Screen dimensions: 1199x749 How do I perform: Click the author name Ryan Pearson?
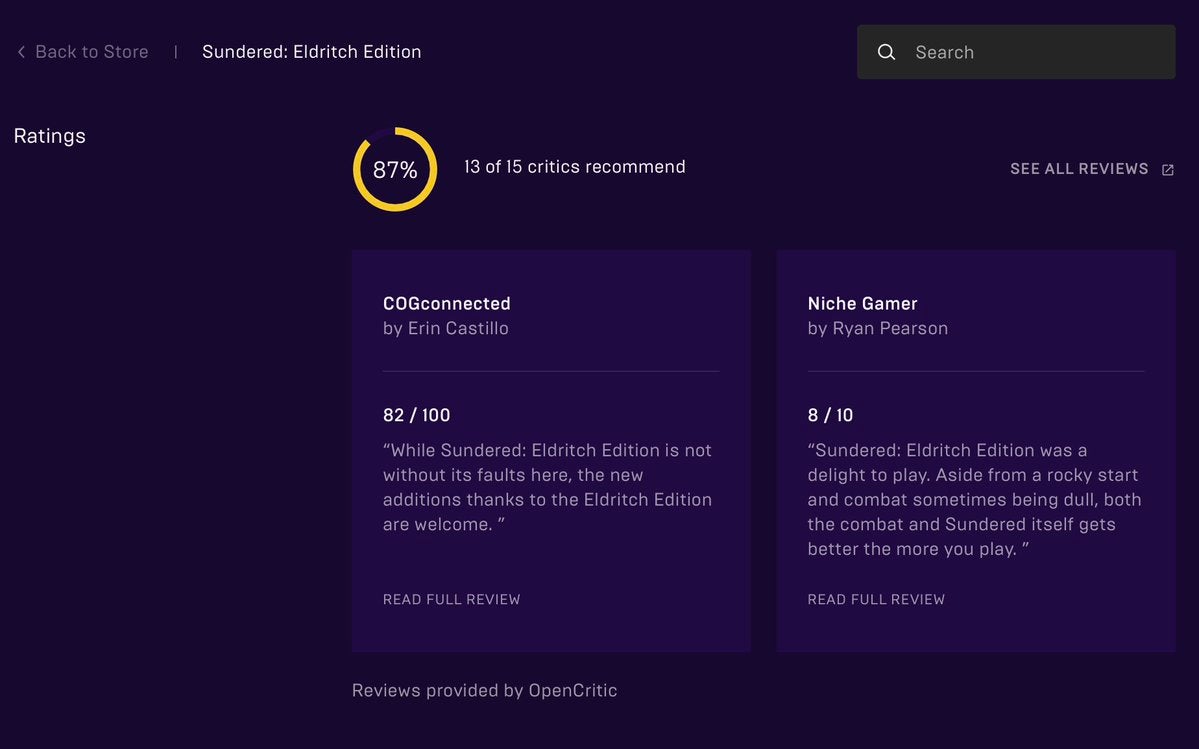pyautogui.click(x=877, y=328)
